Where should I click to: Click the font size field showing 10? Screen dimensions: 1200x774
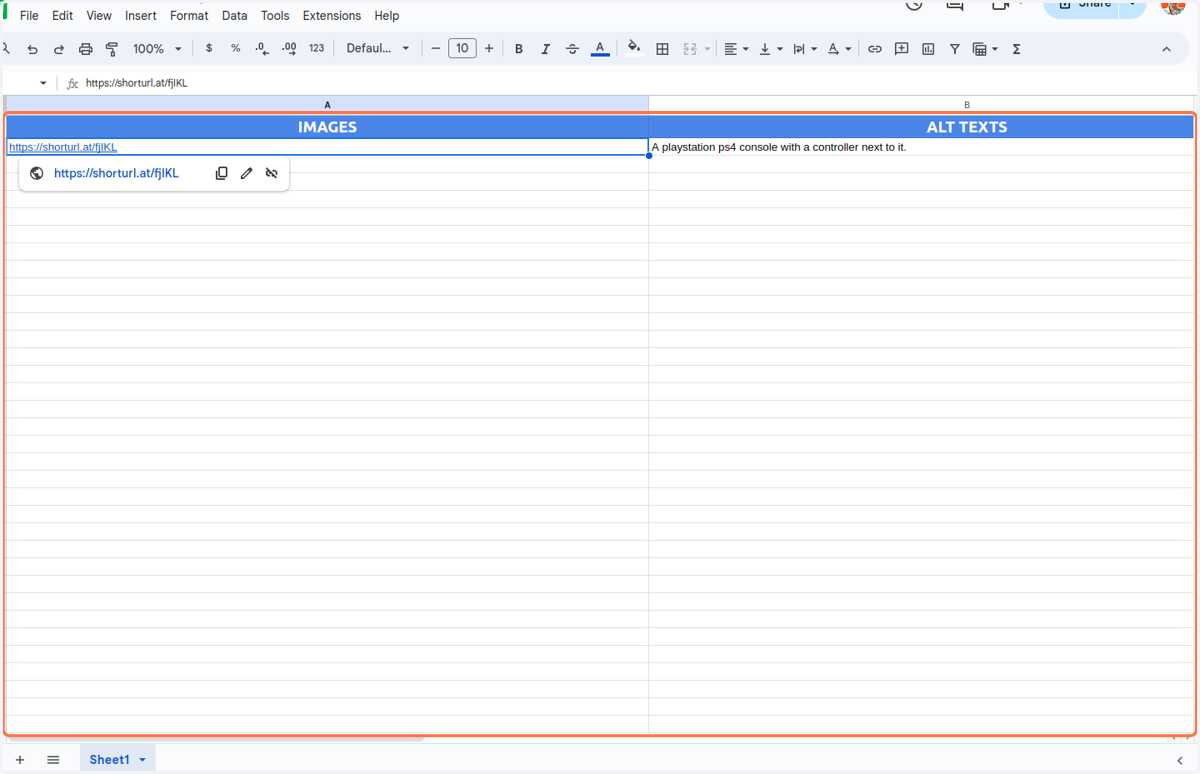tap(462, 48)
